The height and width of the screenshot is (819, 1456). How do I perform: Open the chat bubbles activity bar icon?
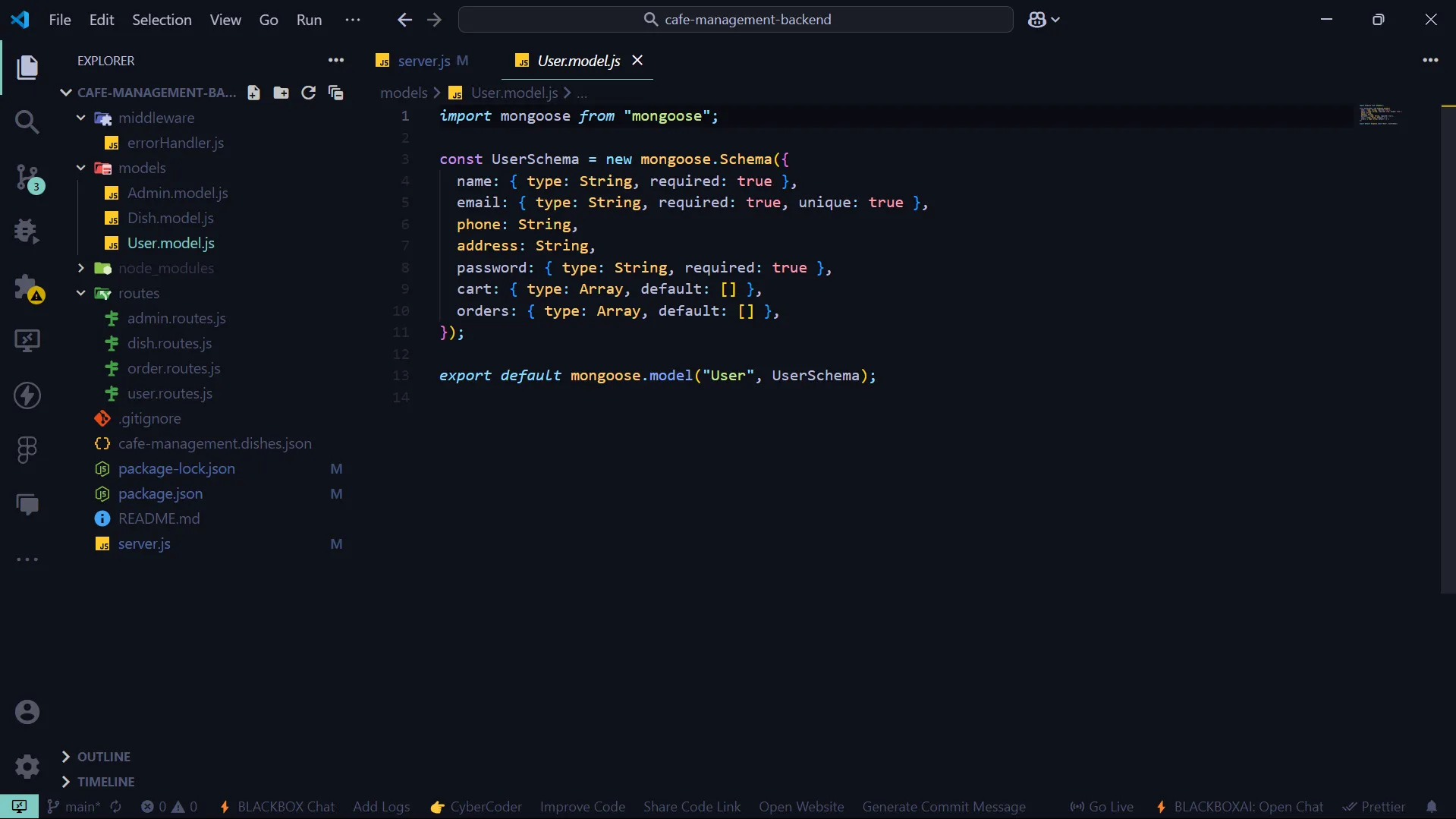27,504
